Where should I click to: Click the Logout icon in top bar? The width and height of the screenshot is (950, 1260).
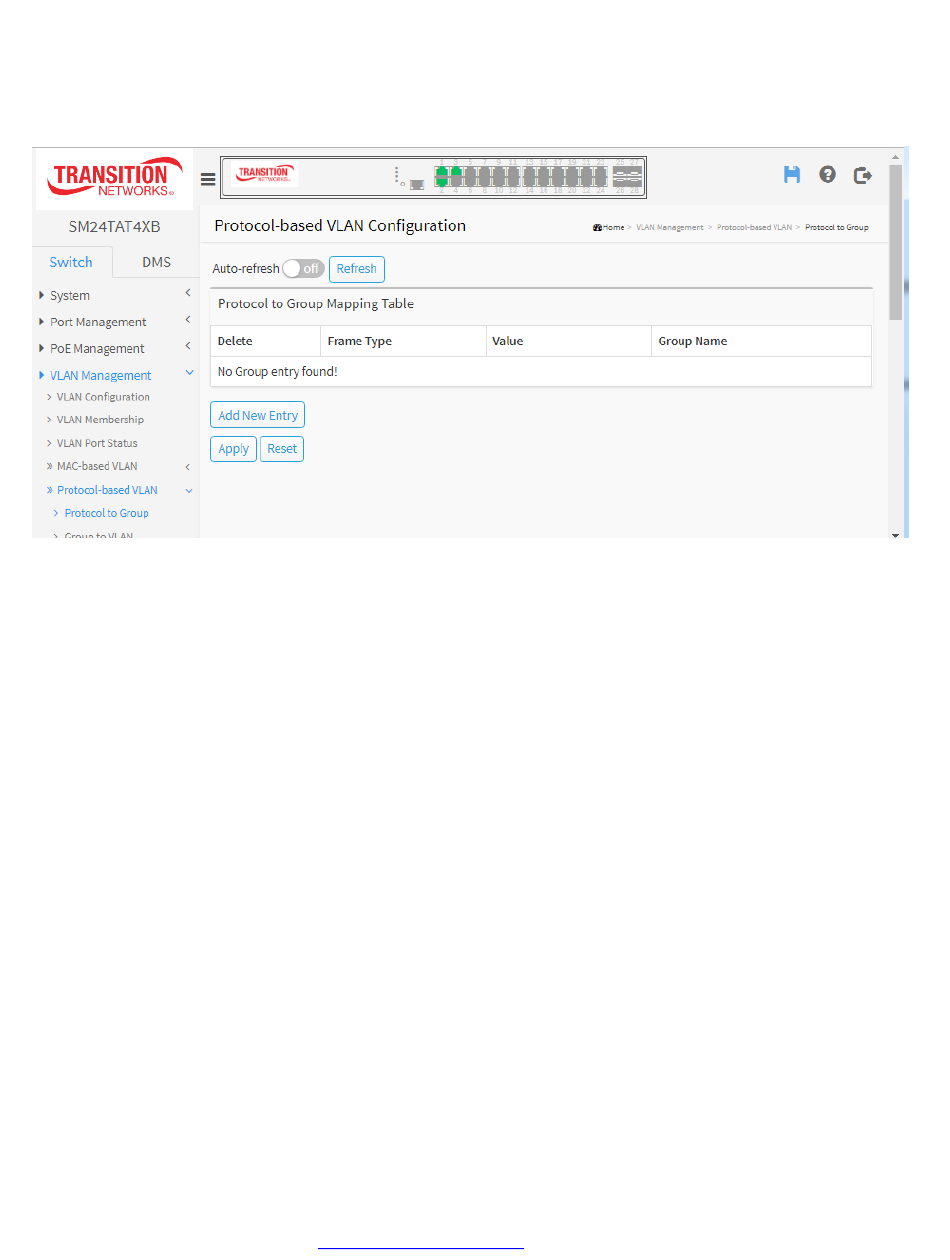coord(862,175)
